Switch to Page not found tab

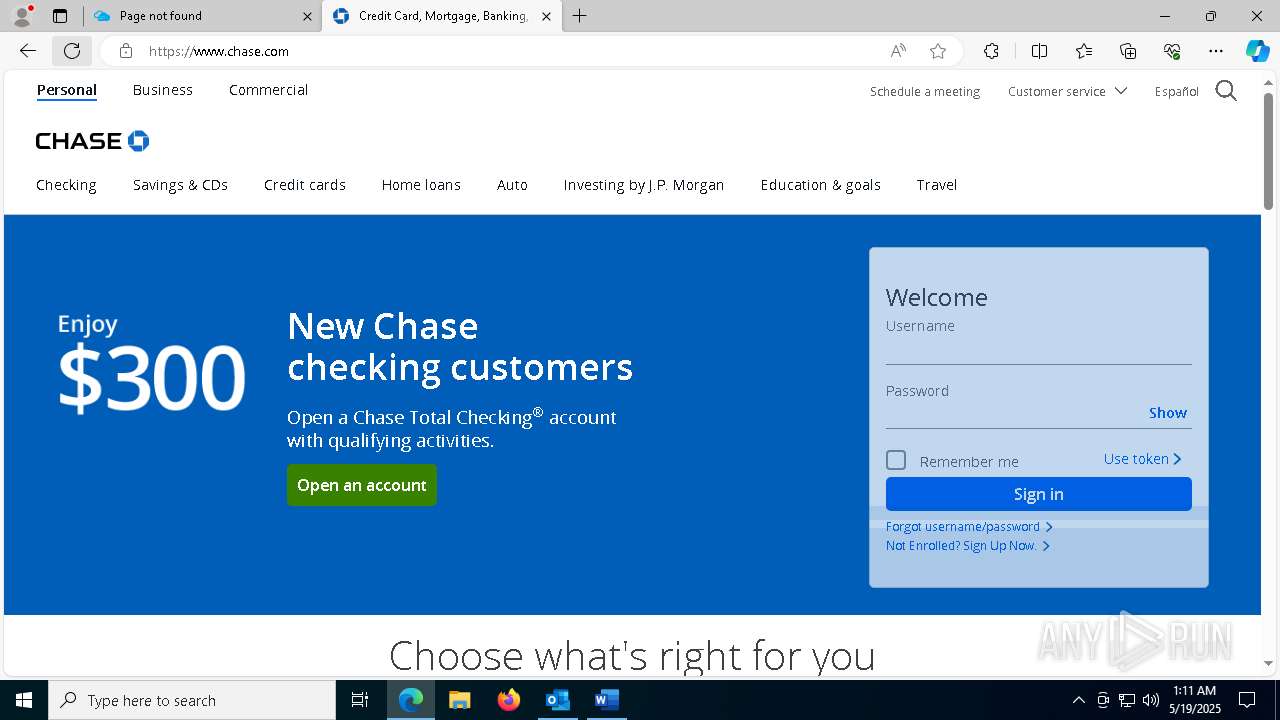pos(201,16)
